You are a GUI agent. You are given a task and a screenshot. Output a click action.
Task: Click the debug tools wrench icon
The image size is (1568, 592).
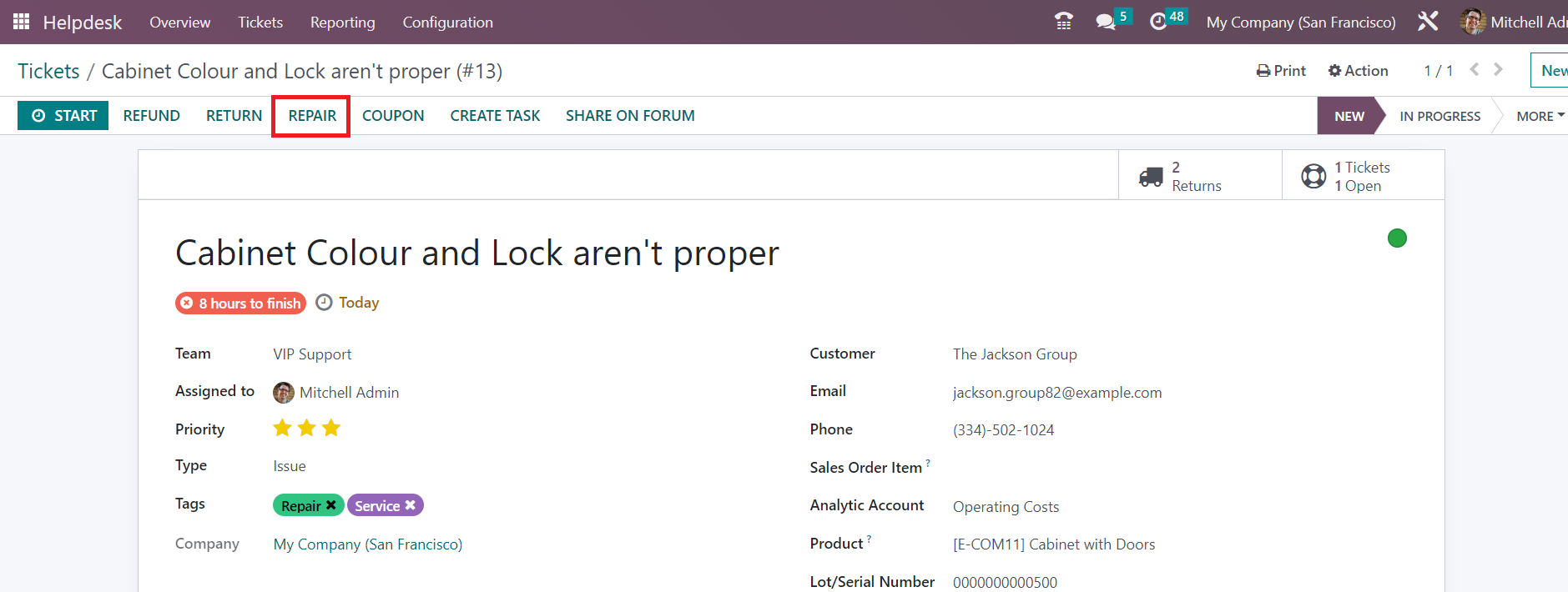(x=1428, y=22)
